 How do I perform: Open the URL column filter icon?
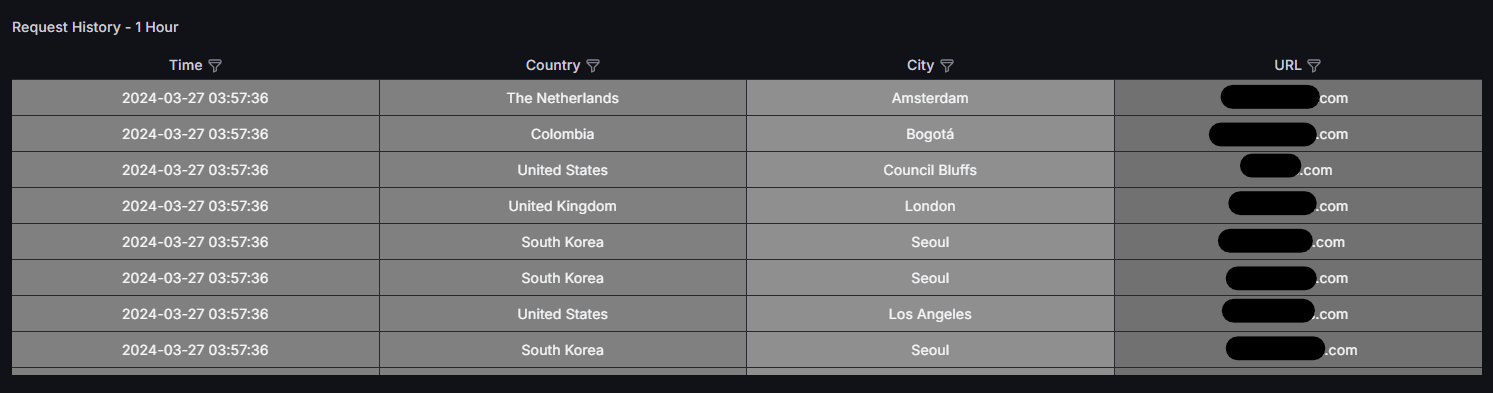(x=1314, y=65)
